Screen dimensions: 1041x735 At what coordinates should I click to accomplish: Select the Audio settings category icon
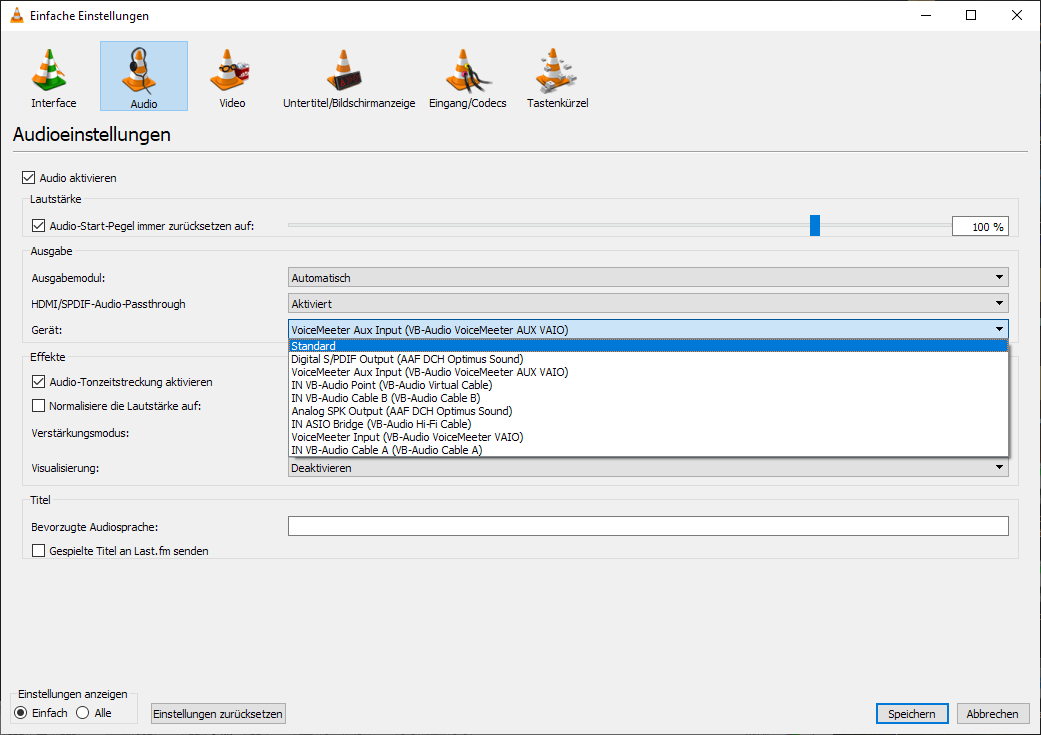tap(143, 76)
